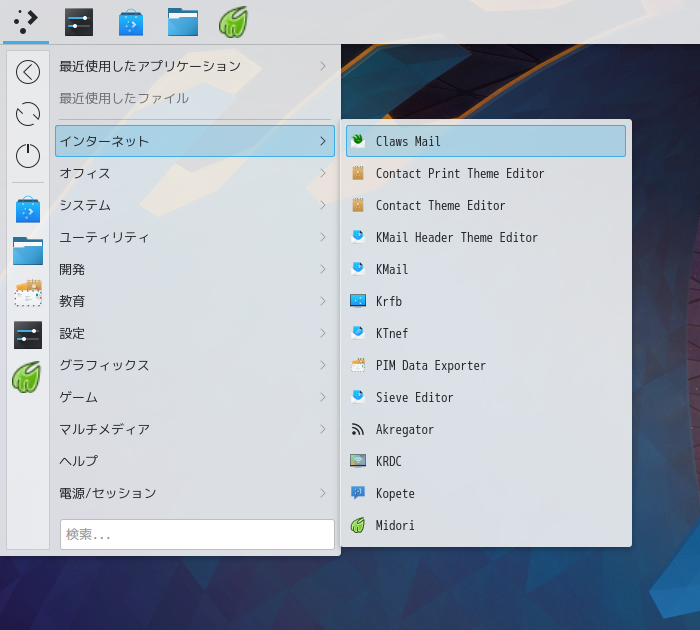
Task: Open the mail and calendar favorite sidebar icon
Action: point(28,293)
